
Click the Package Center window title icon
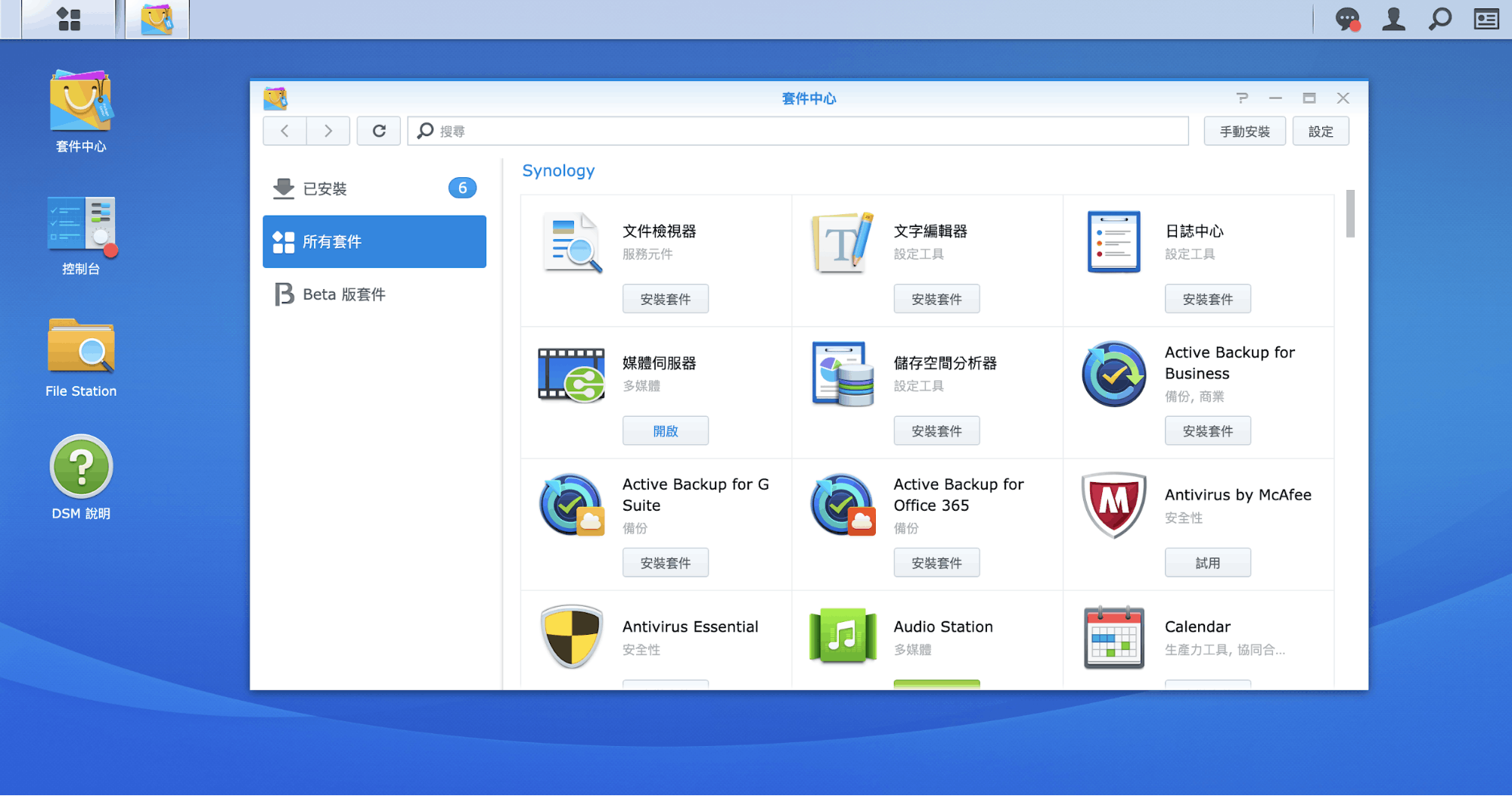(275, 98)
